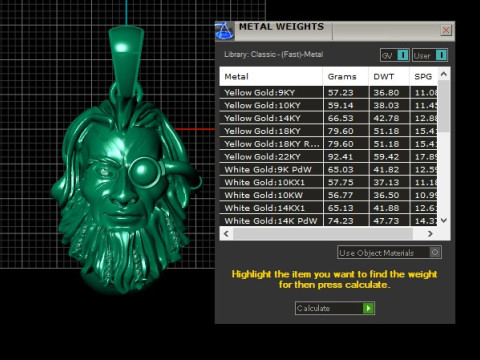Image resolution: width=480 pixels, height=360 pixels.
Task: Click the table scroll up arrow
Action: tap(444, 74)
